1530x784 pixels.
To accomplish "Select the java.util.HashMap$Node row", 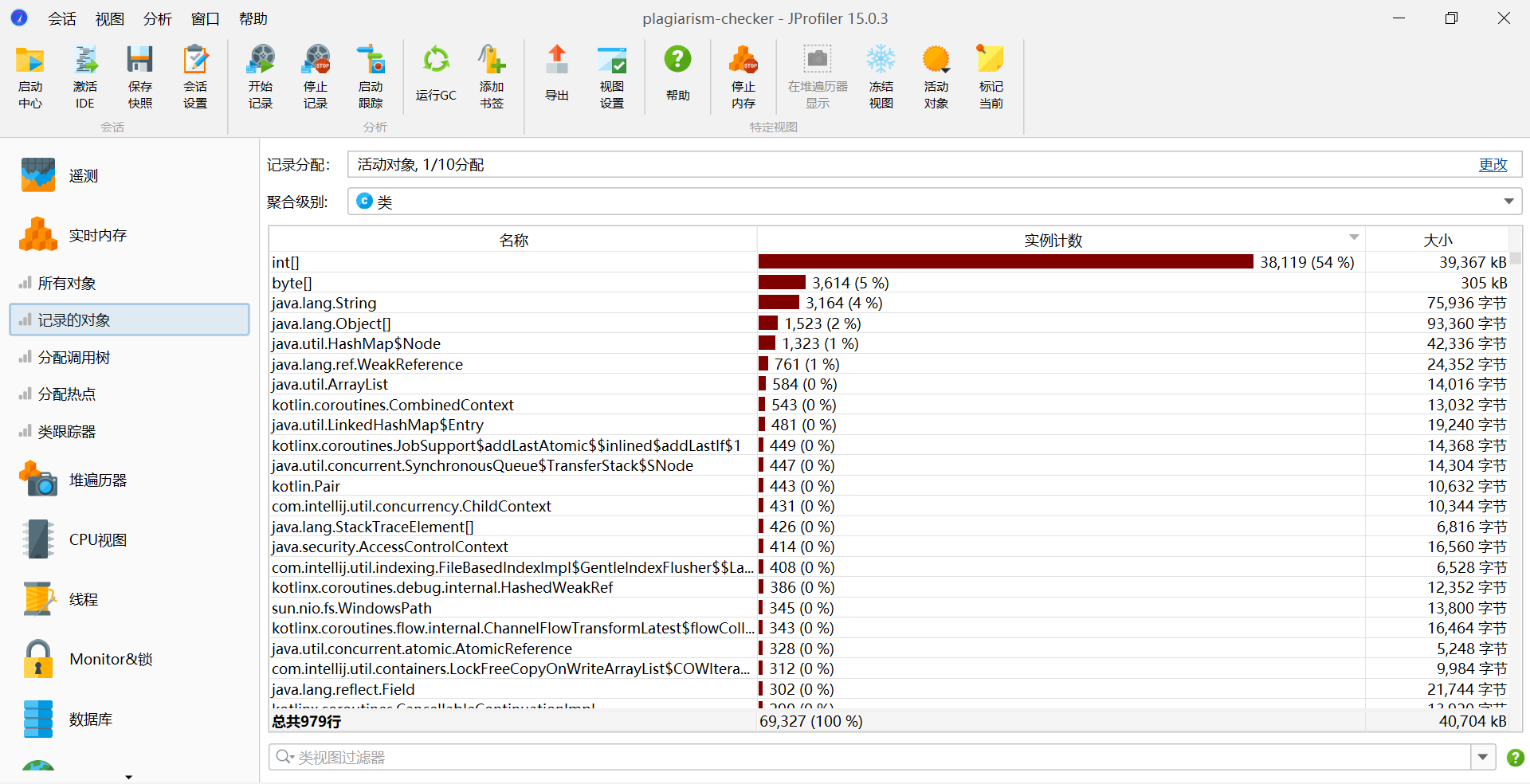I will coord(889,343).
